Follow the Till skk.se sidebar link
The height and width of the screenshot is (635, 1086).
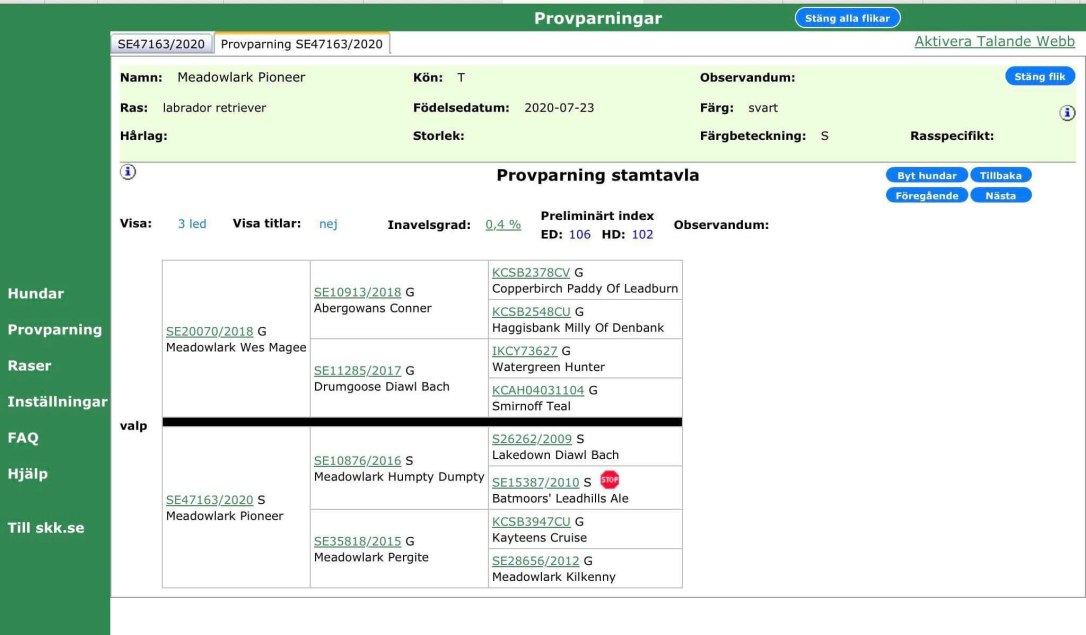point(46,528)
